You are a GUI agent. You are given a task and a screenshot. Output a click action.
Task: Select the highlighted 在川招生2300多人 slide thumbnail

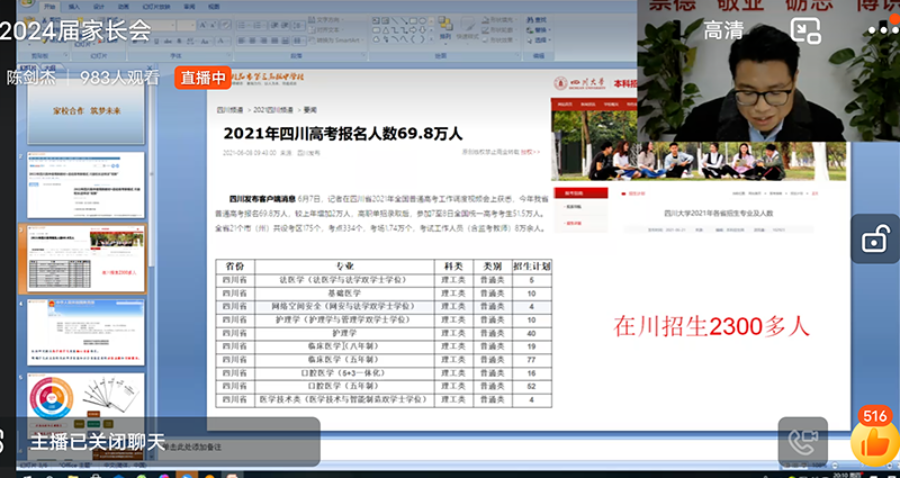(86, 258)
